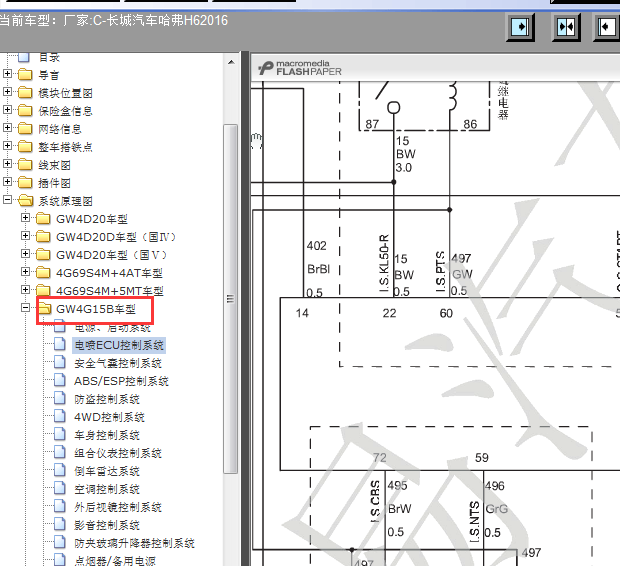Click folder icon beside 4G69S4M+4AT车型
Screen dimensions: 620x566
43,272
